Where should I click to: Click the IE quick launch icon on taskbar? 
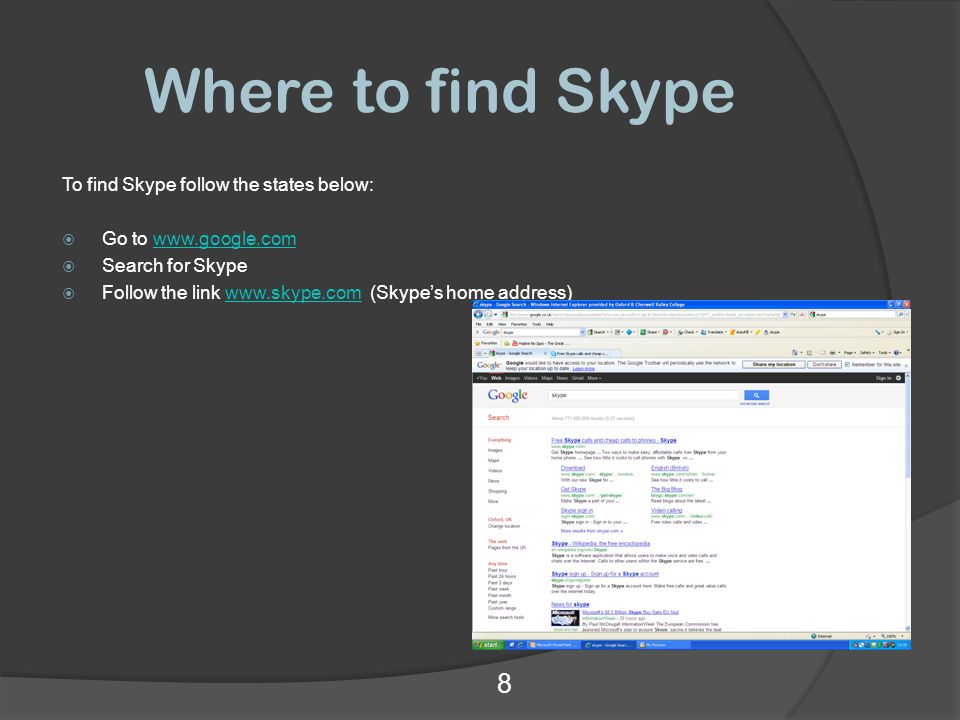[x=520, y=645]
